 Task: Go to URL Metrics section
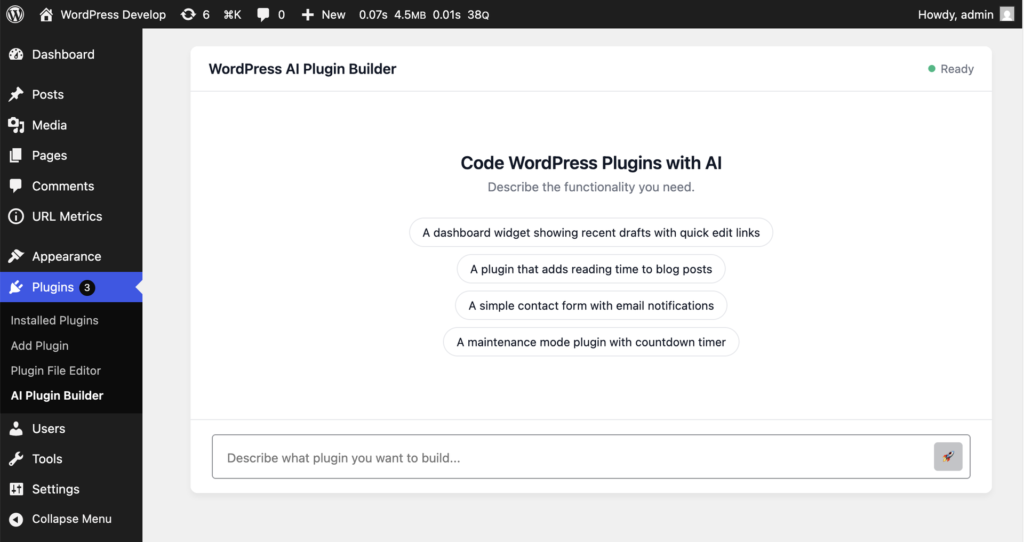(x=66, y=216)
